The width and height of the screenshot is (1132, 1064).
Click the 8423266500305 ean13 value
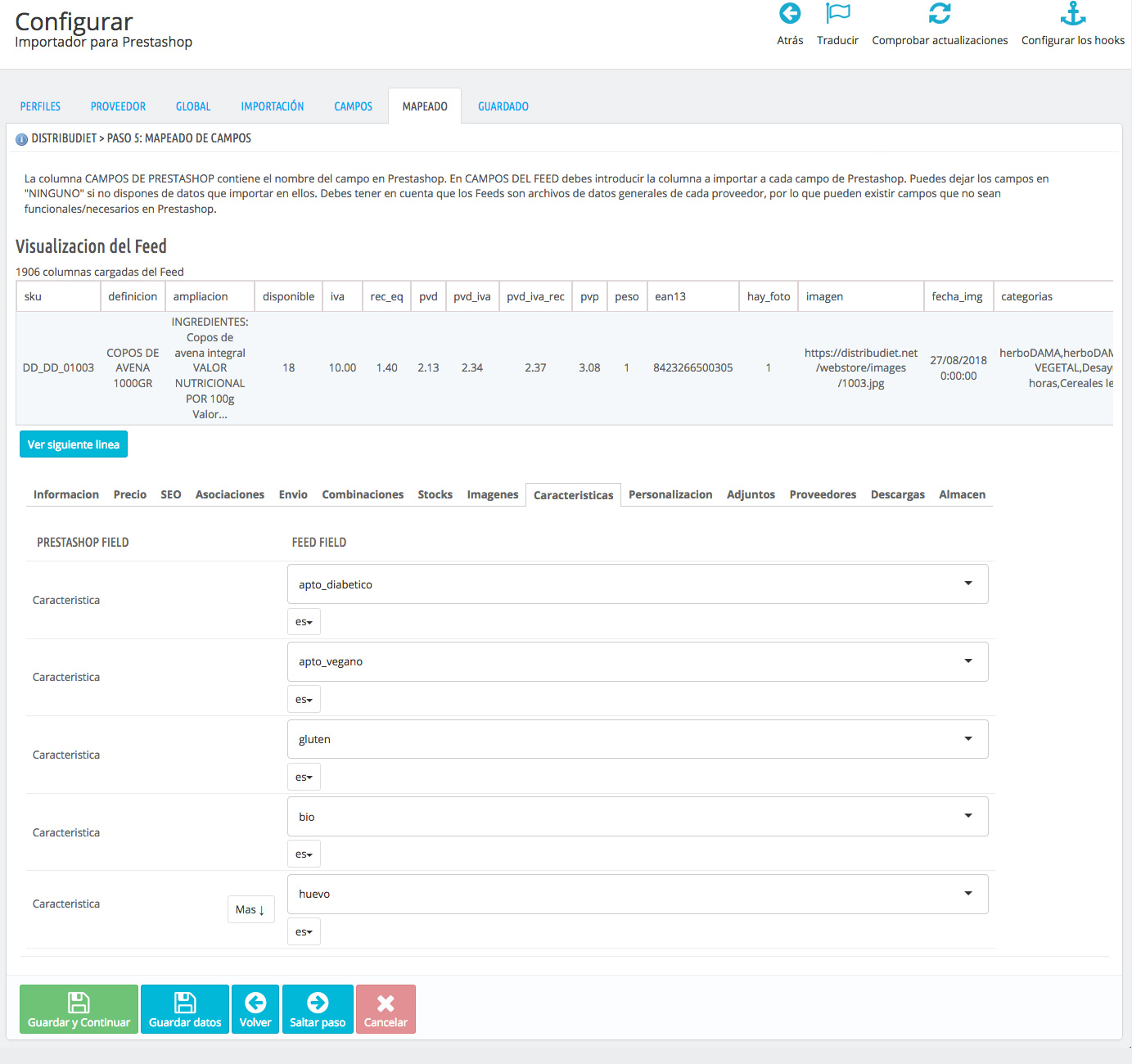click(x=693, y=368)
